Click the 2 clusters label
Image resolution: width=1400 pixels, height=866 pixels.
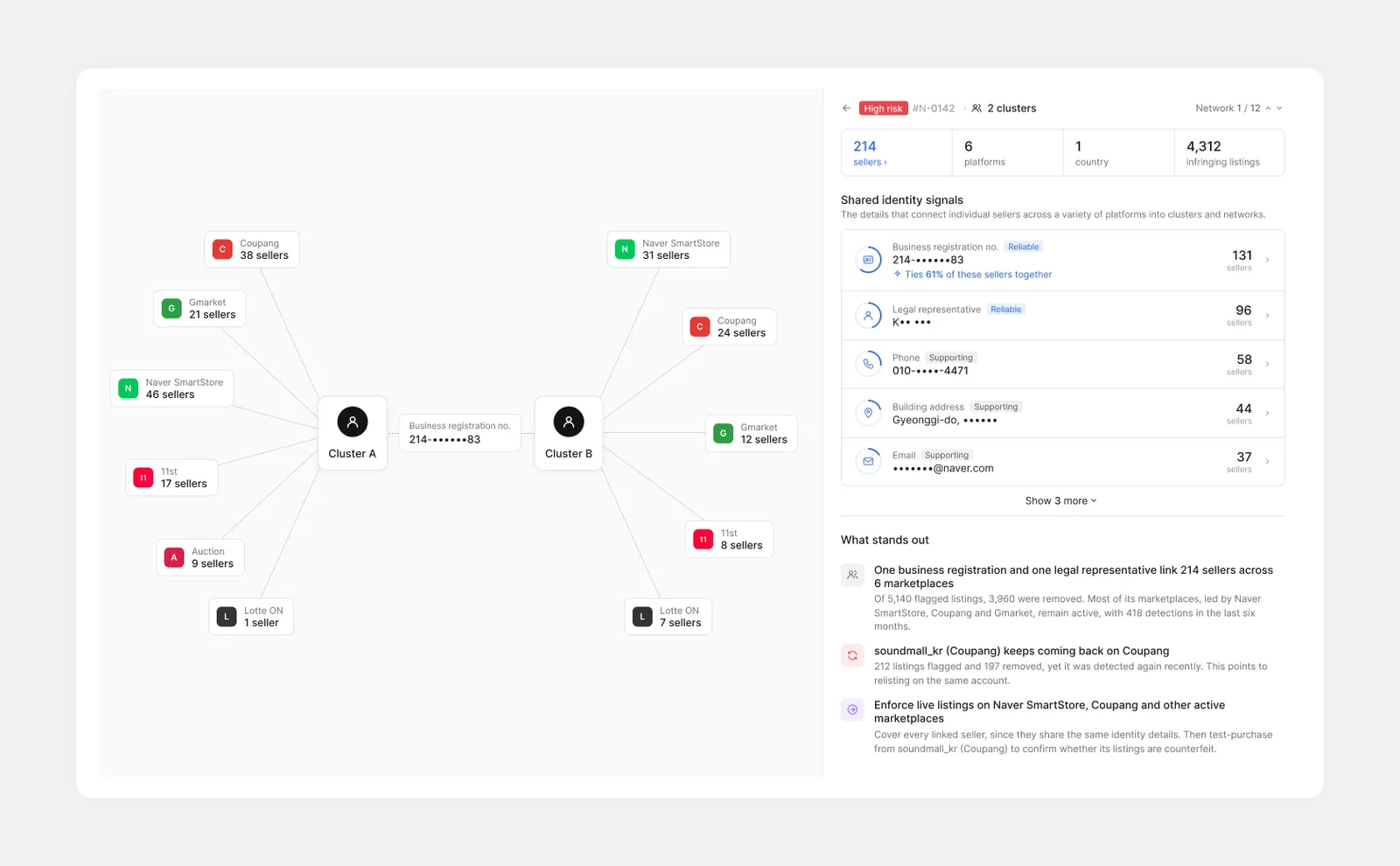point(1004,108)
